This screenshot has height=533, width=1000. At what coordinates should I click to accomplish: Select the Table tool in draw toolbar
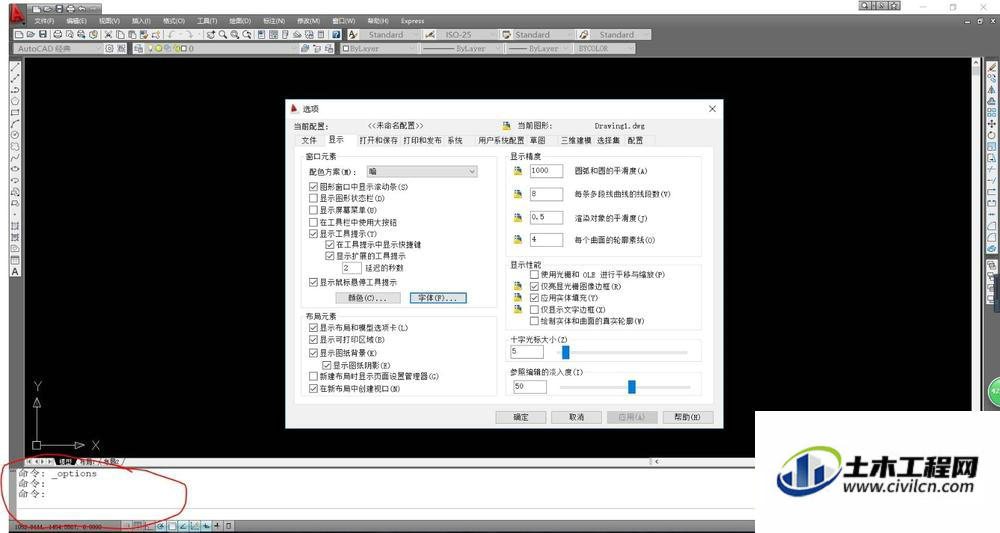[15, 260]
